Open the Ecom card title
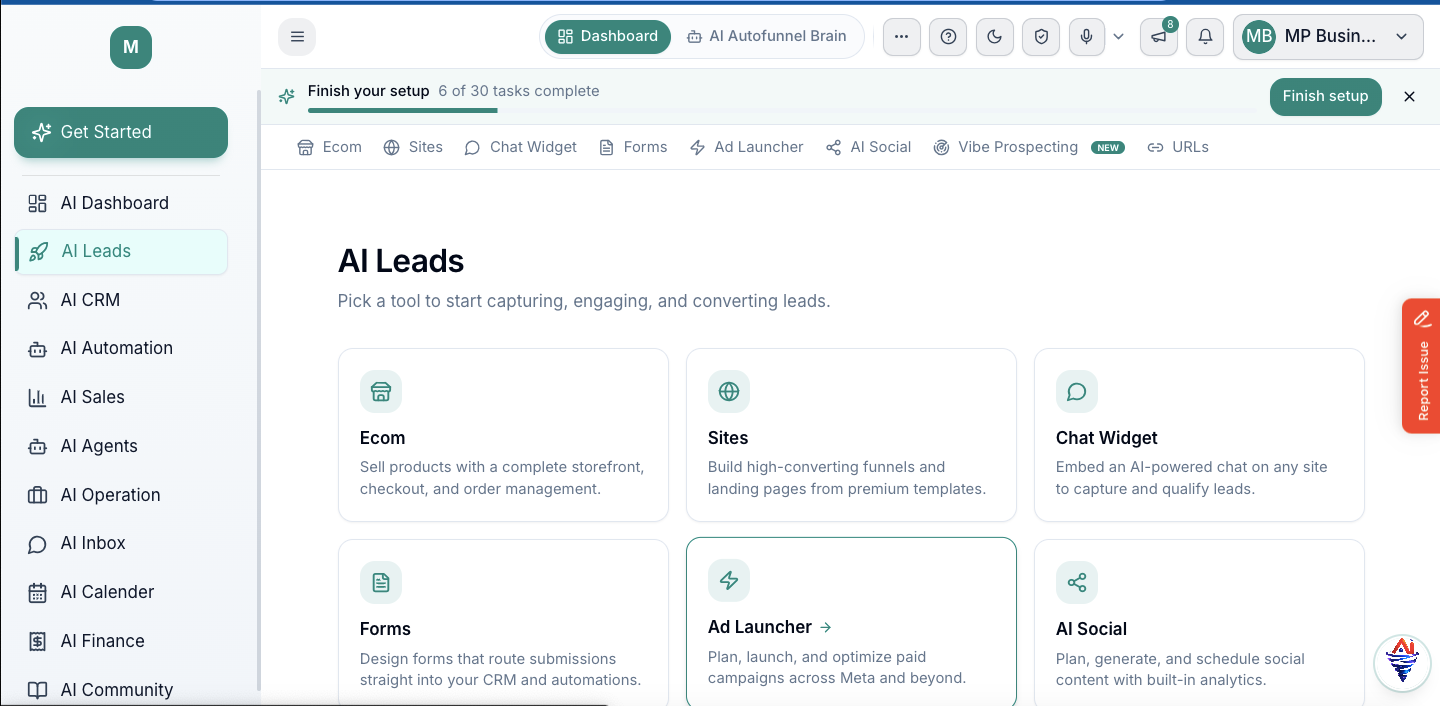This screenshot has width=1440, height=706. coord(383,438)
